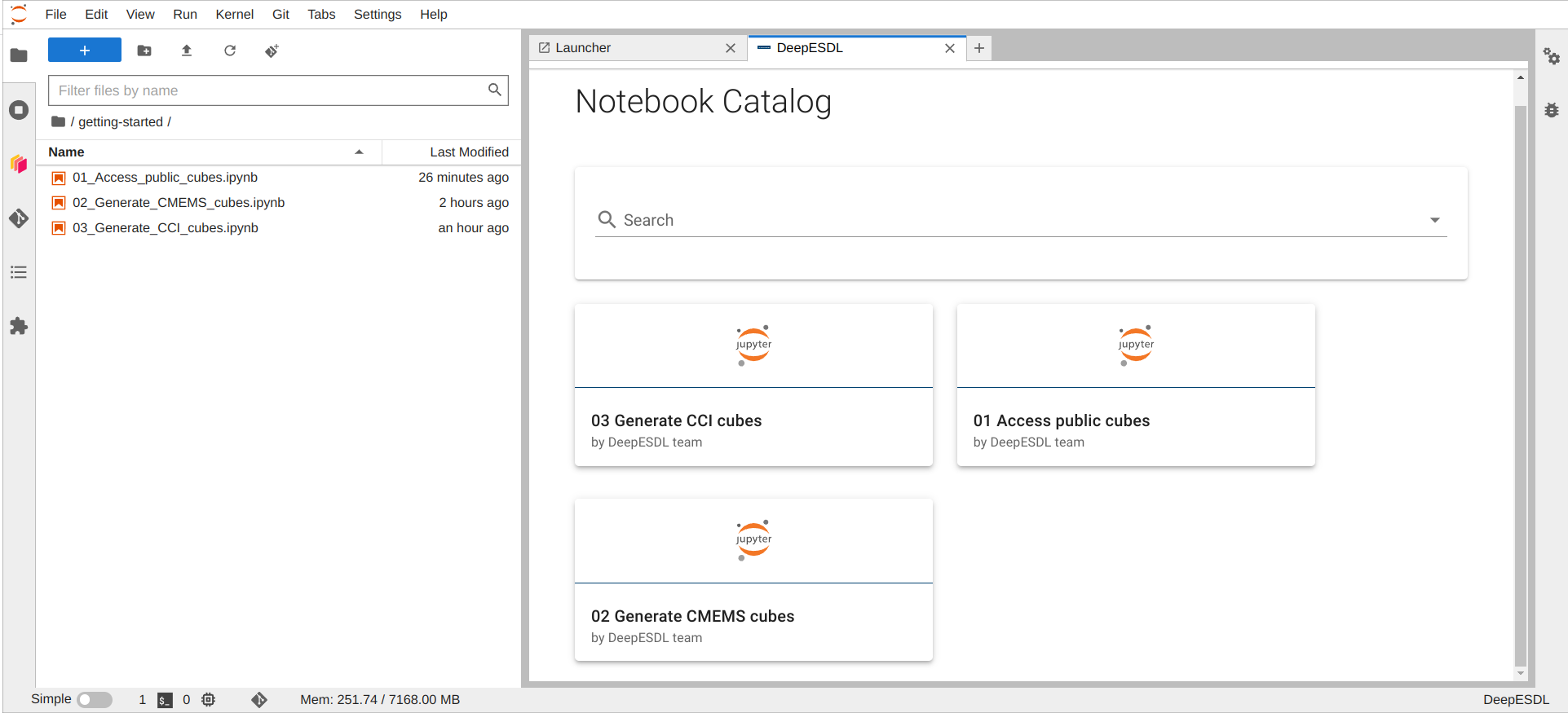
Task: Show the Table of Contents panel
Action: [19, 272]
